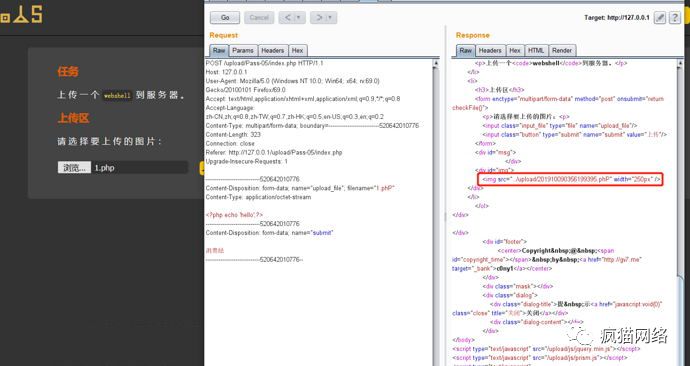Click the Upgrade-Insecure-Requests: 1 line
Viewport: 690px width, 366px height.
click(x=246, y=161)
